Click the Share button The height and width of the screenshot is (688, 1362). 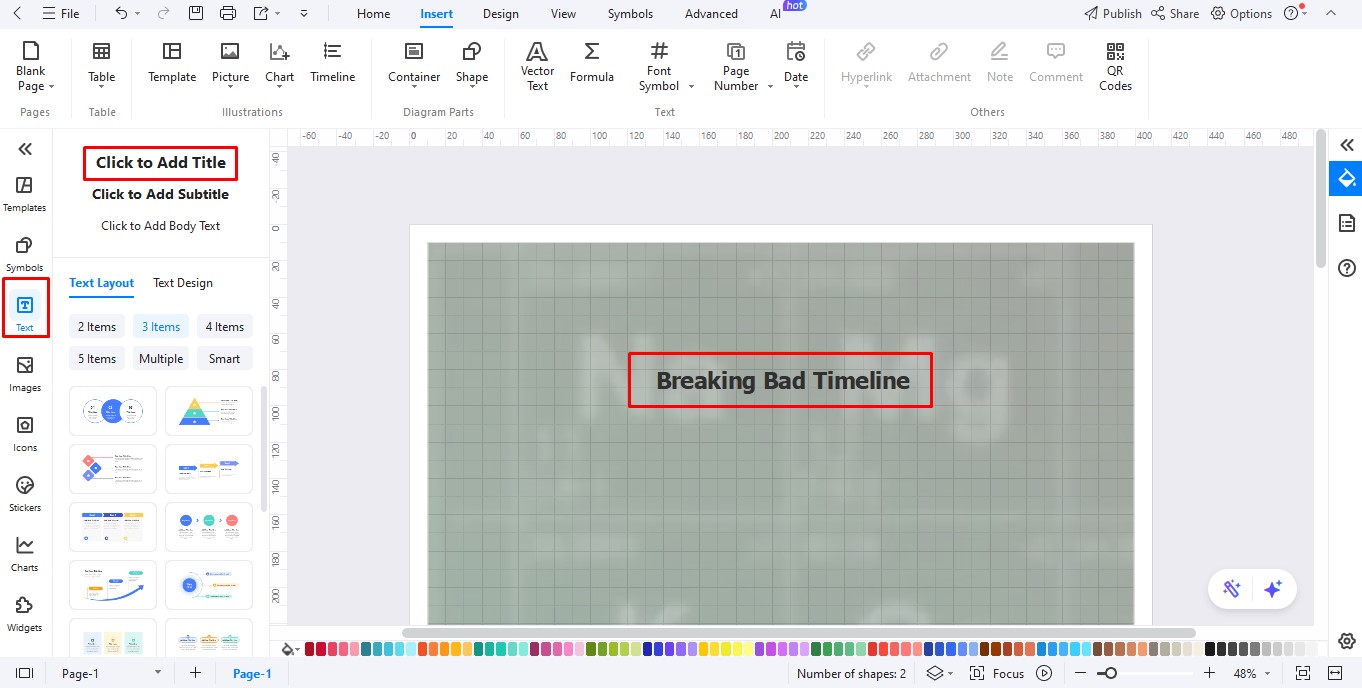1175,13
